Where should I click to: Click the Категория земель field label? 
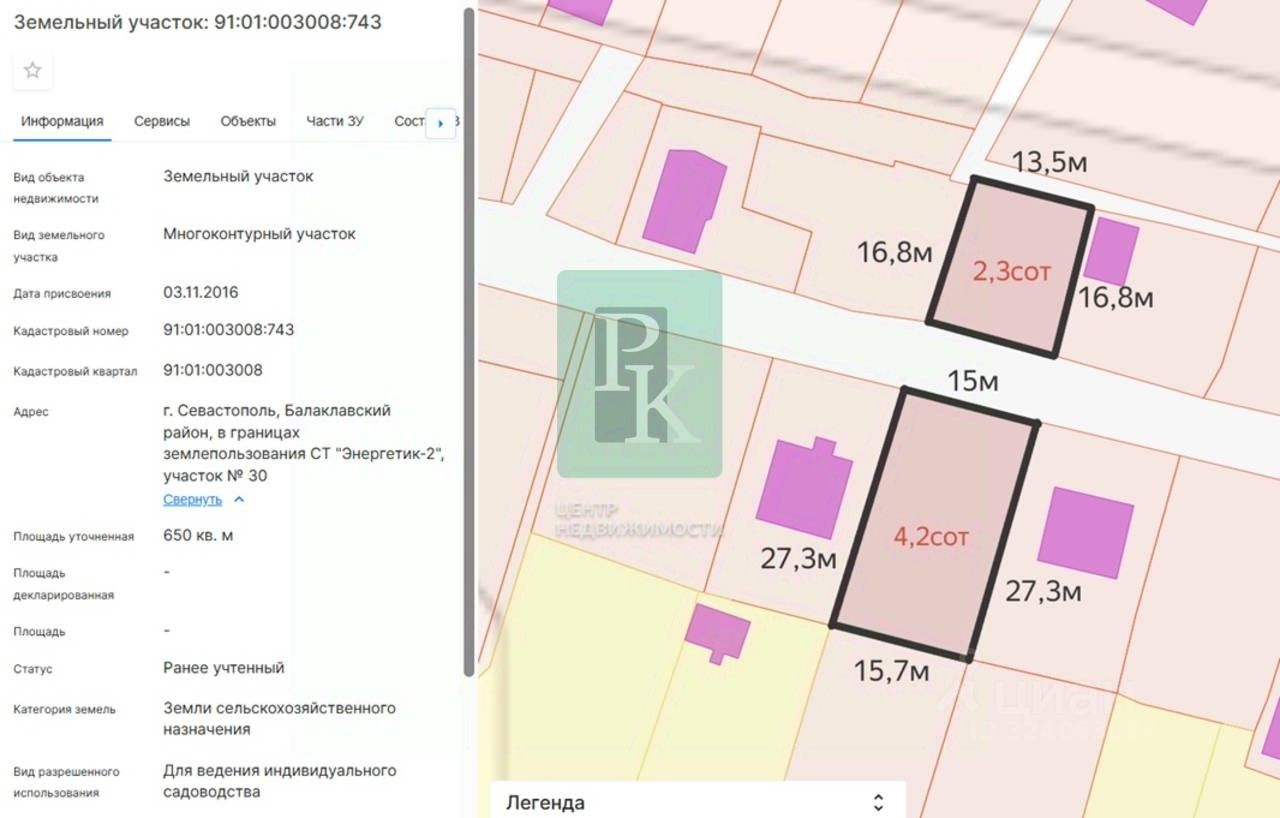[64, 709]
